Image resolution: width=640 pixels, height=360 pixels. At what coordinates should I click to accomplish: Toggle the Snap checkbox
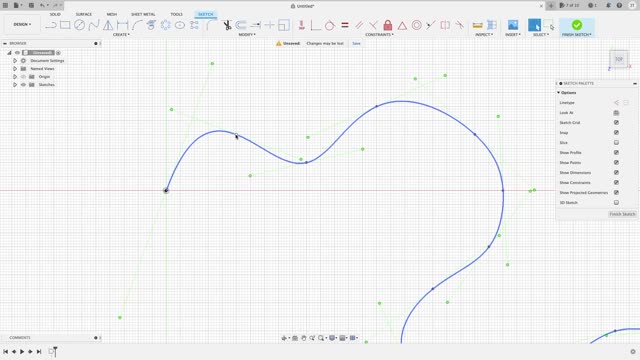tap(616, 133)
